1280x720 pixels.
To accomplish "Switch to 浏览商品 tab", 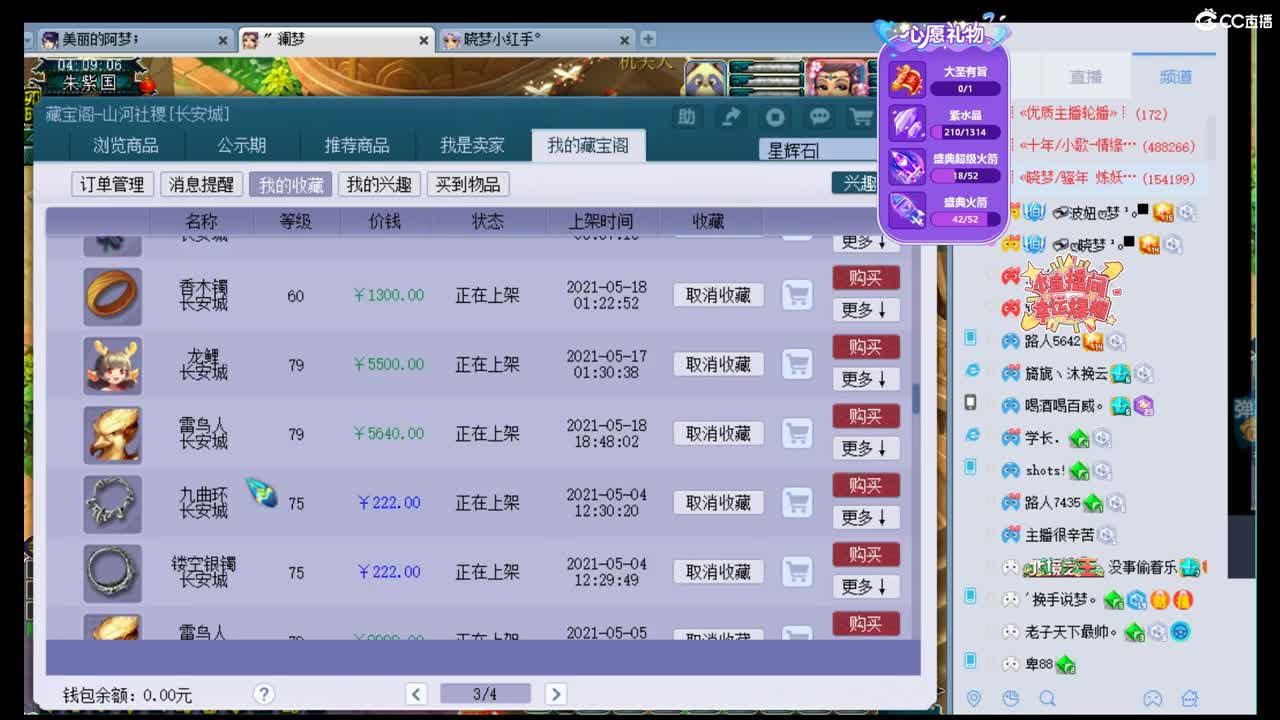I will [x=126, y=145].
